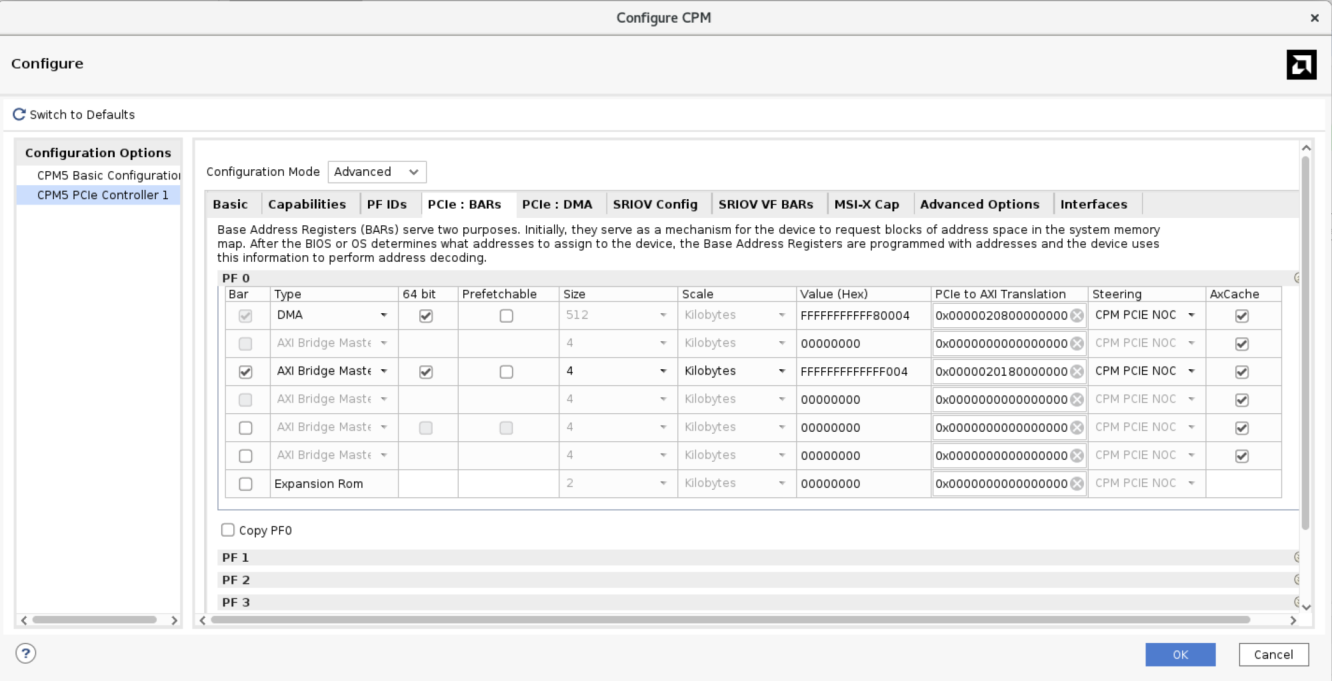Open the DMA BAR Type dropdown
Image resolution: width=1332 pixels, height=681 pixels.
383,316
